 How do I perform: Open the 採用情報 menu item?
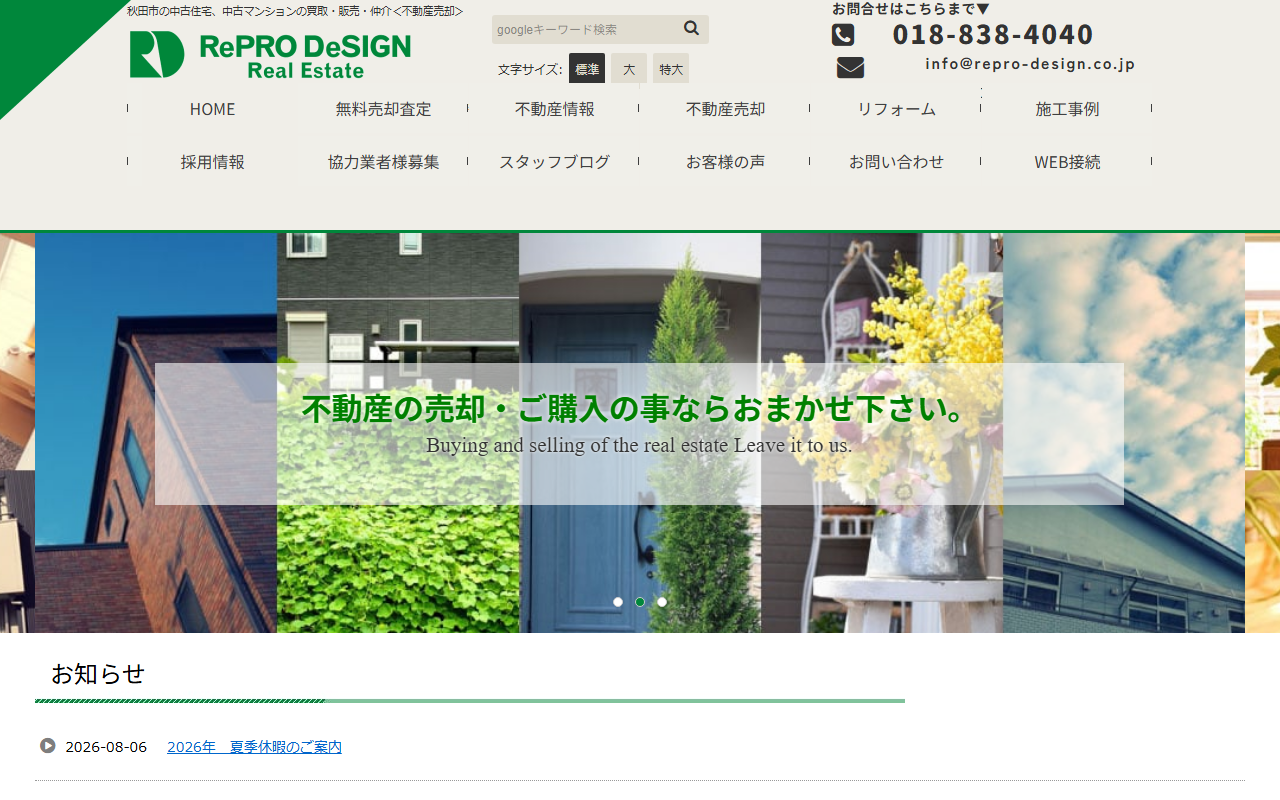(213, 162)
